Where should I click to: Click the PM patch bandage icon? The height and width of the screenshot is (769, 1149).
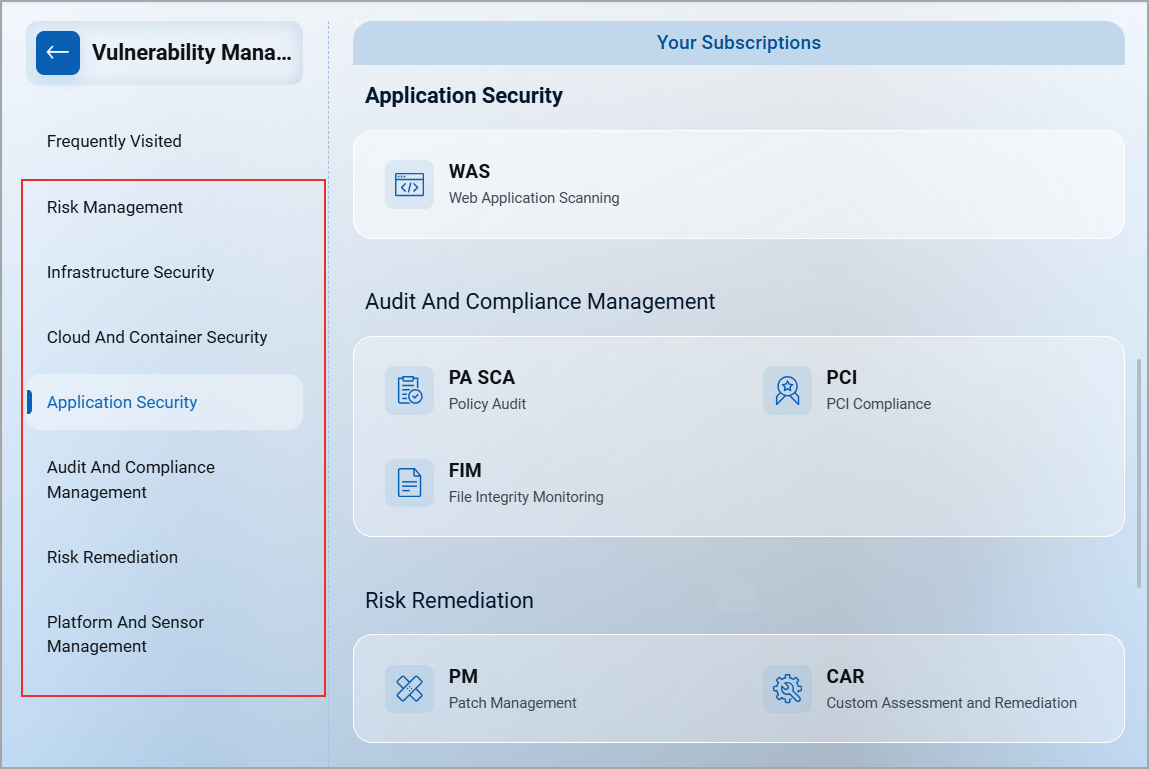[410, 689]
